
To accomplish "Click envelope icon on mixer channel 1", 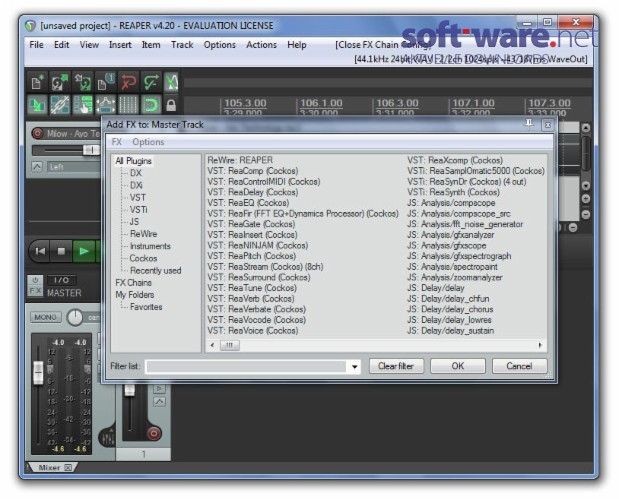I will pyautogui.click(x=159, y=402).
